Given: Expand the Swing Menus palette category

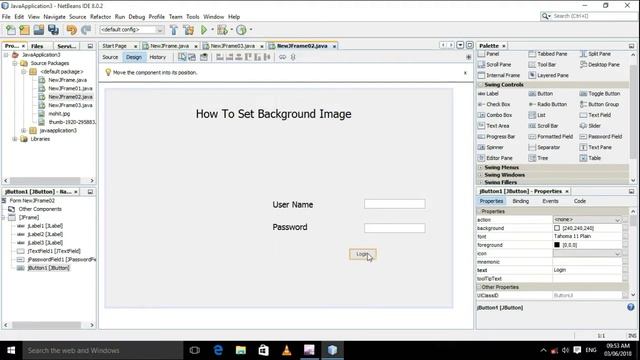Looking at the screenshot, I should click(480, 167).
